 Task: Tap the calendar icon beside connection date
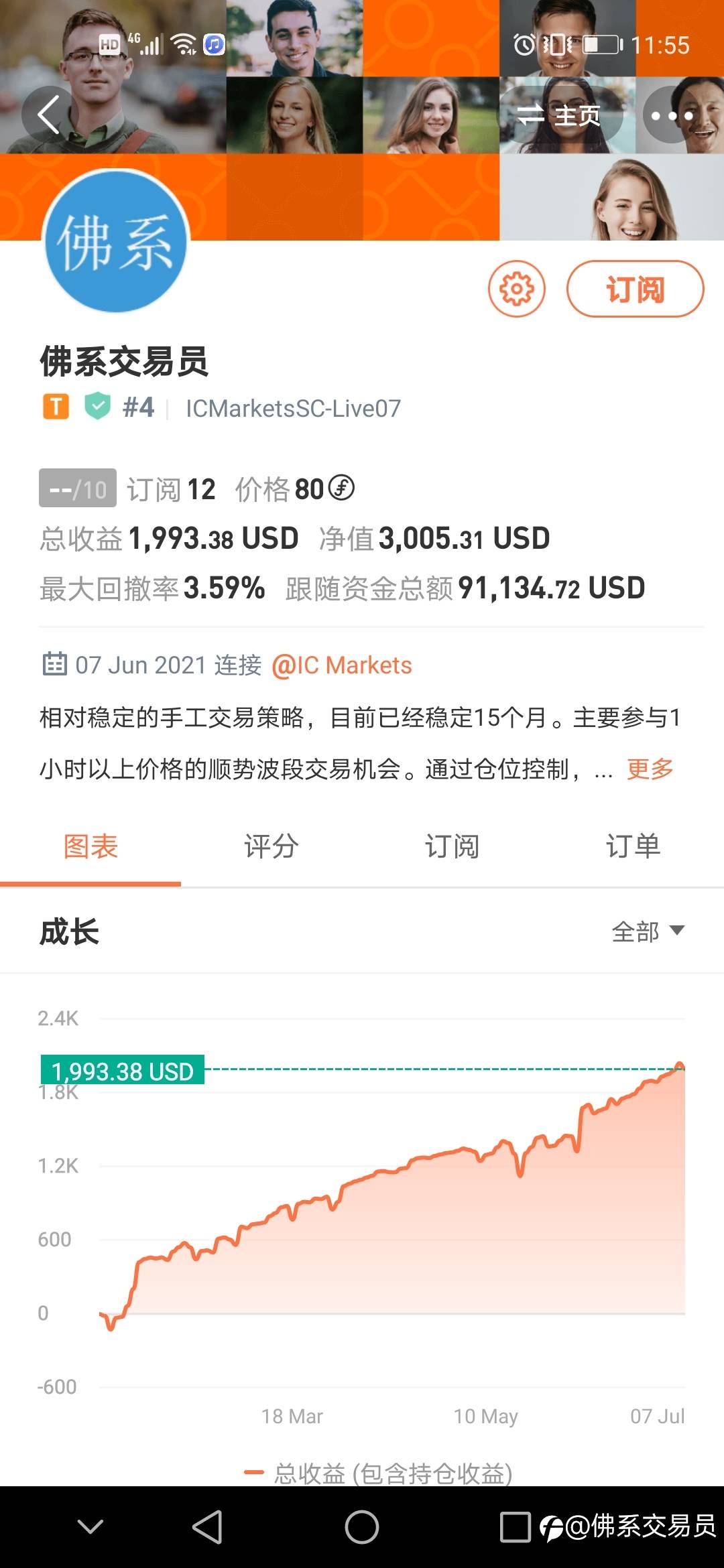coord(54,664)
